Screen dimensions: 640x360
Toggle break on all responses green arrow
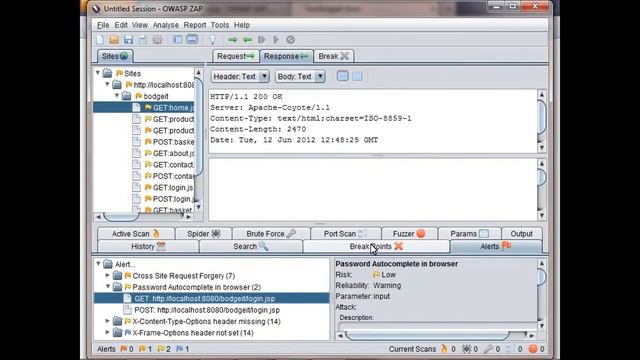coord(247,40)
